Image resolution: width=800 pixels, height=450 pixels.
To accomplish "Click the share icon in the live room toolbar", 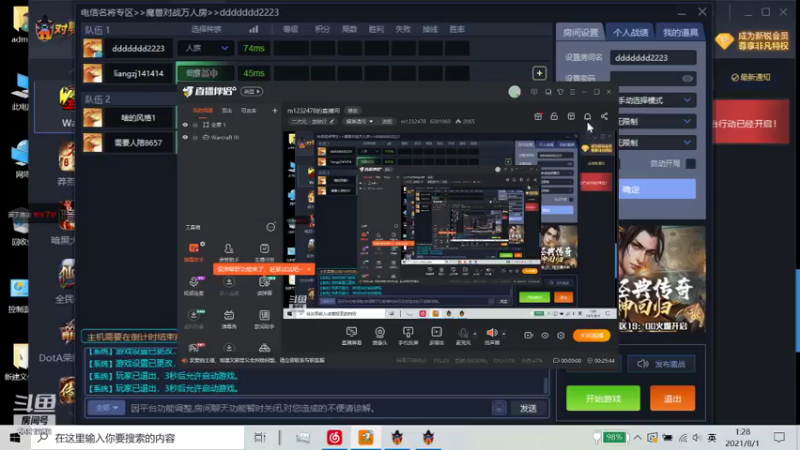I will 605,116.
